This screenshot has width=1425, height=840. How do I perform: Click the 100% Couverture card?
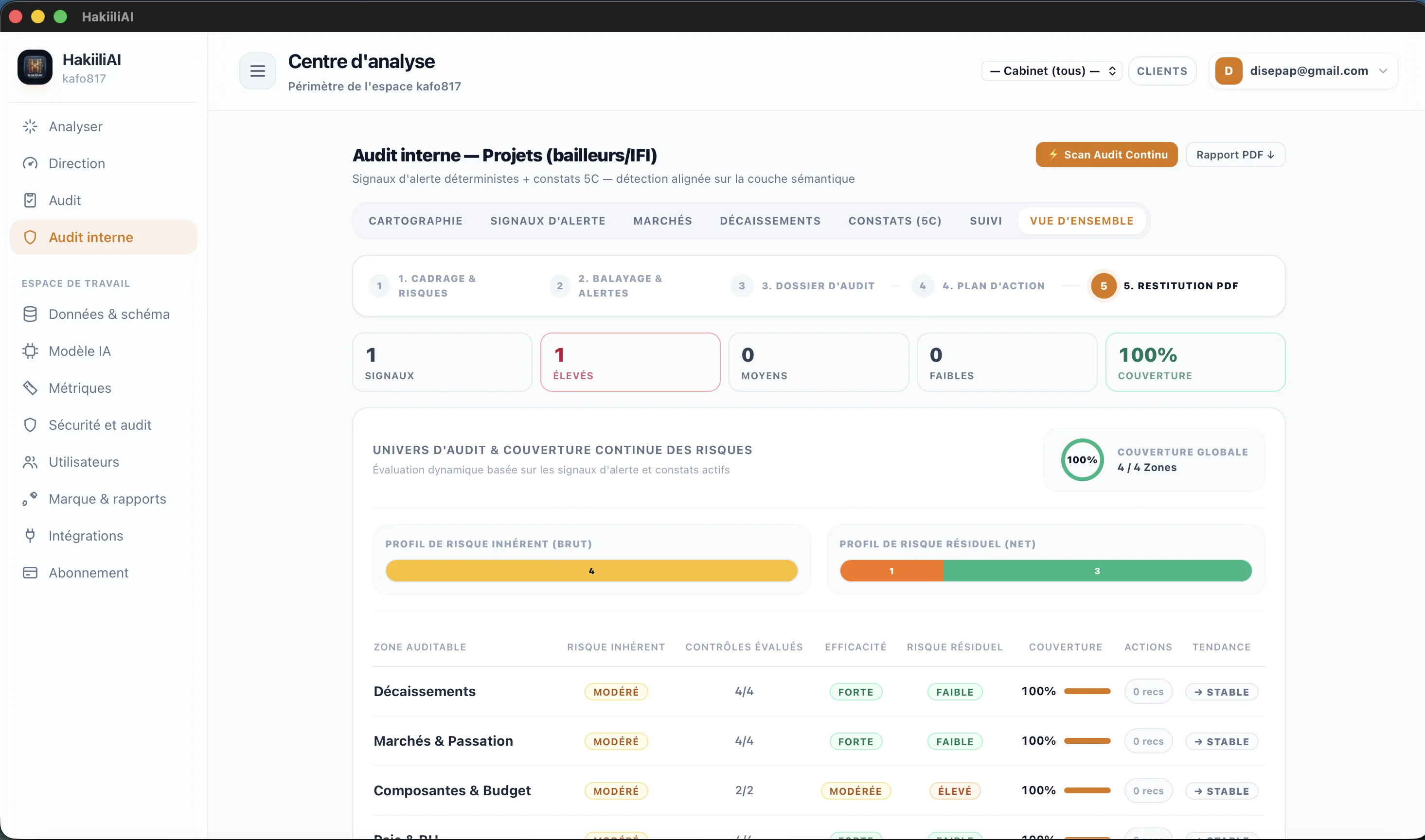(x=1195, y=362)
